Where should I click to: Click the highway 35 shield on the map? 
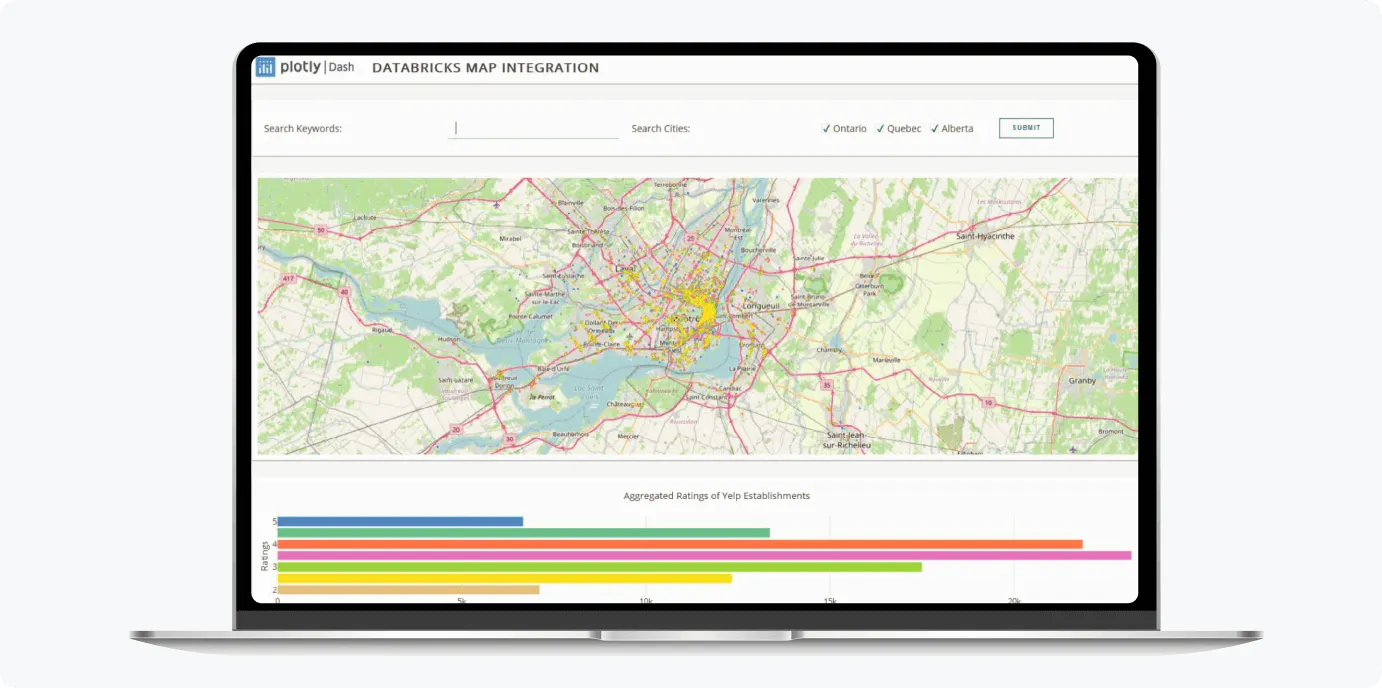(x=826, y=384)
